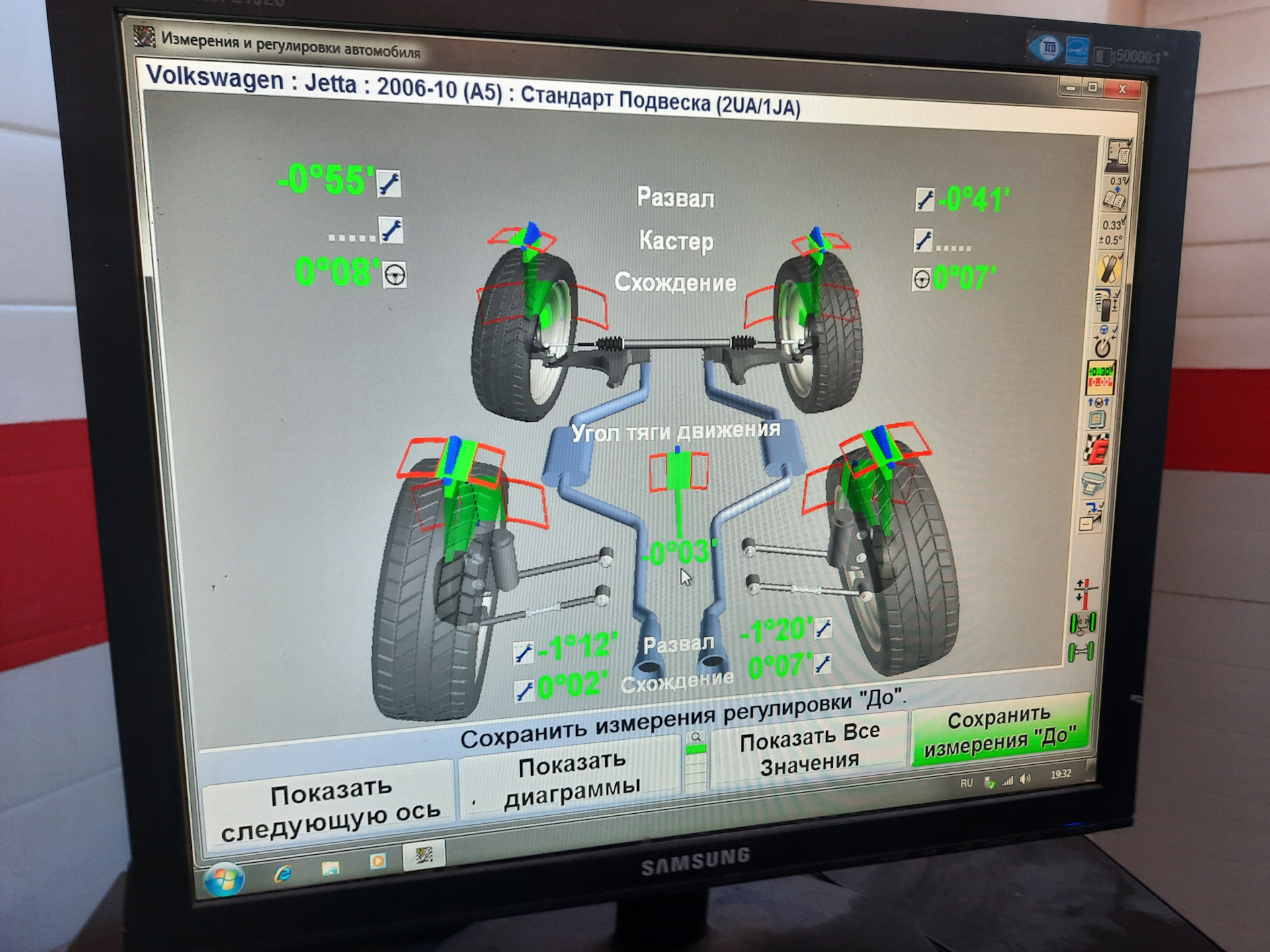Open the printer icon in sidebar
This screenshot has height=952, width=1270.
pos(1093,483)
